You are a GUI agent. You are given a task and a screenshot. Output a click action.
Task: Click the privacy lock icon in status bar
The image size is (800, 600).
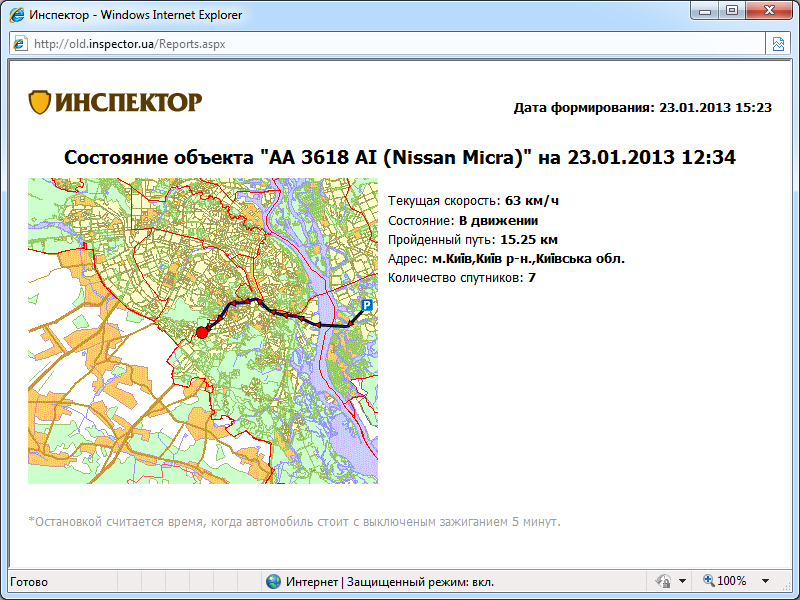(663, 581)
